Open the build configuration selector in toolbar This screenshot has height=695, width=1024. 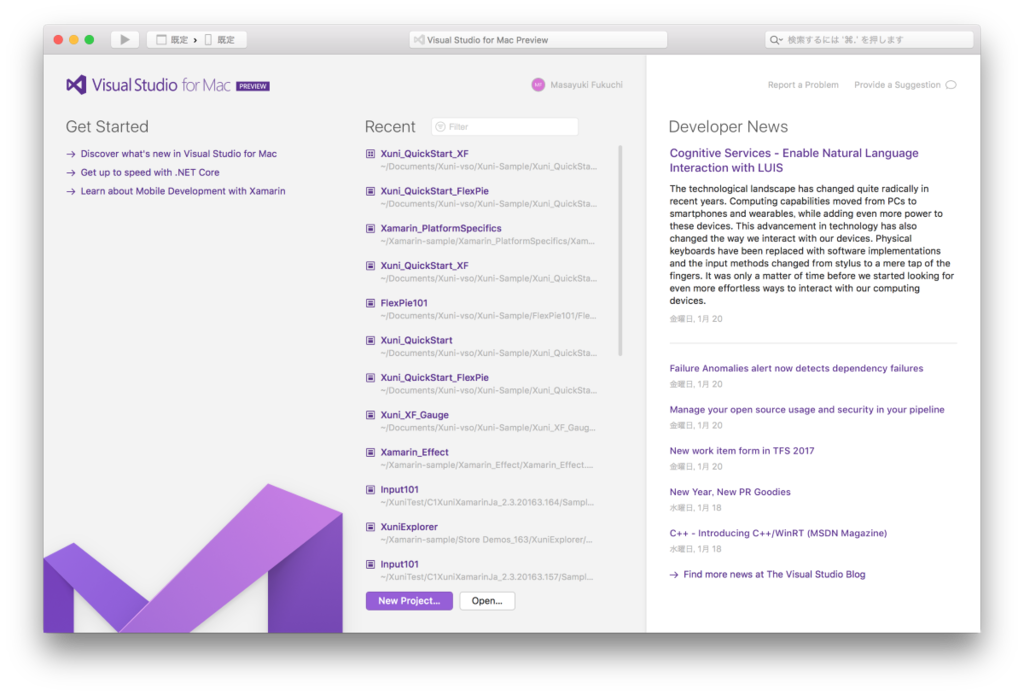[172, 40]
